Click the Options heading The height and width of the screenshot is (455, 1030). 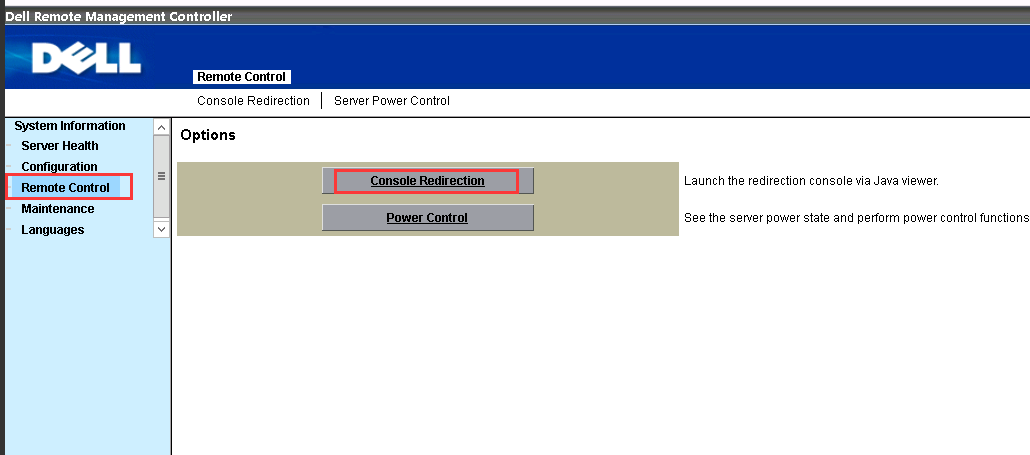point(208,135)
